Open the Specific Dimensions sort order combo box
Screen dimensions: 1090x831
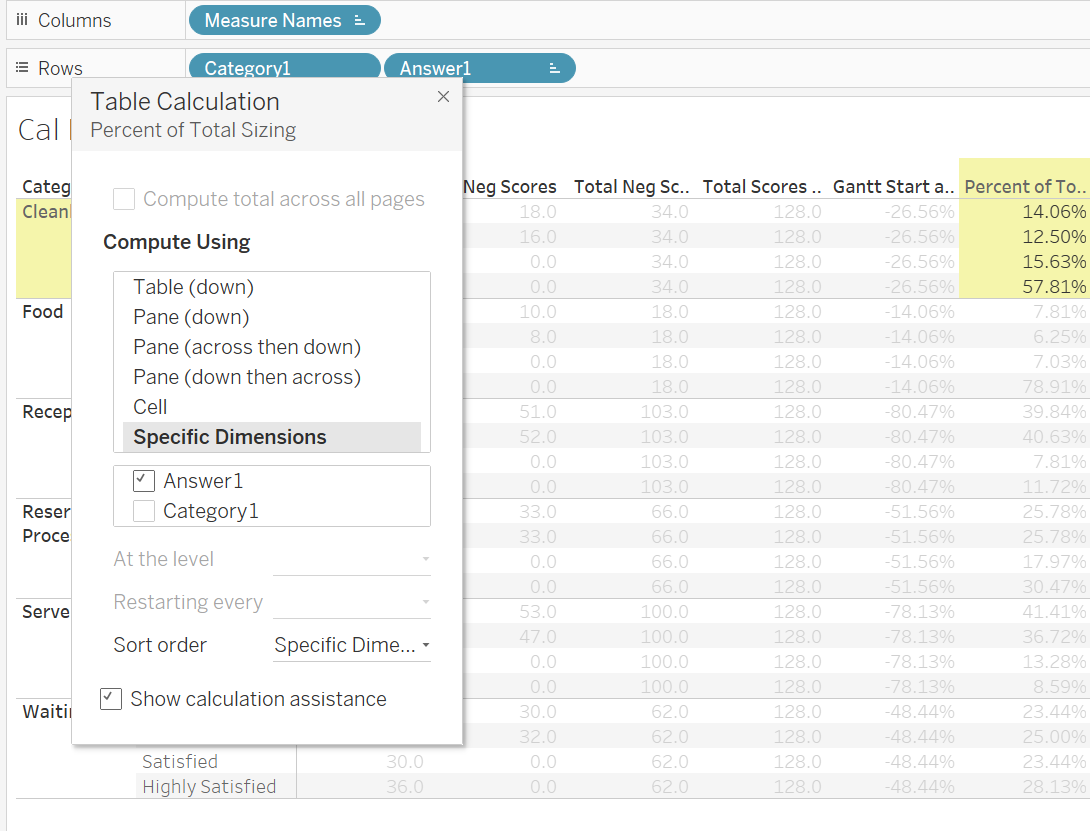pyautogui.click(x=351, y=645)
